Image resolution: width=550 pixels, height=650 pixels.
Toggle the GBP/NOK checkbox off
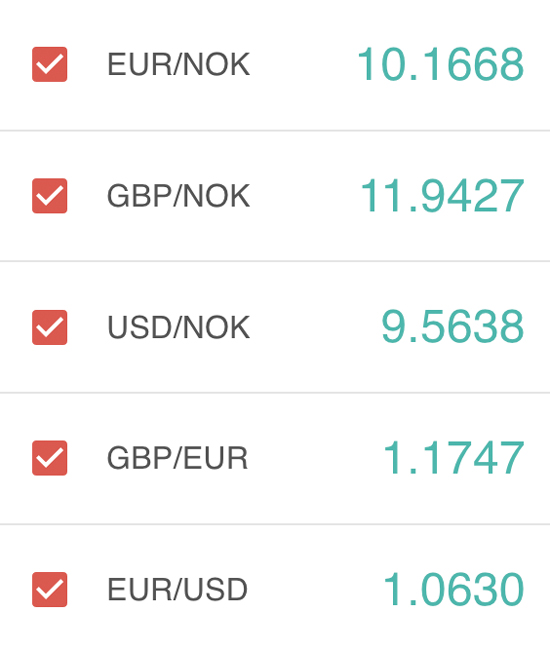point(50,196)
